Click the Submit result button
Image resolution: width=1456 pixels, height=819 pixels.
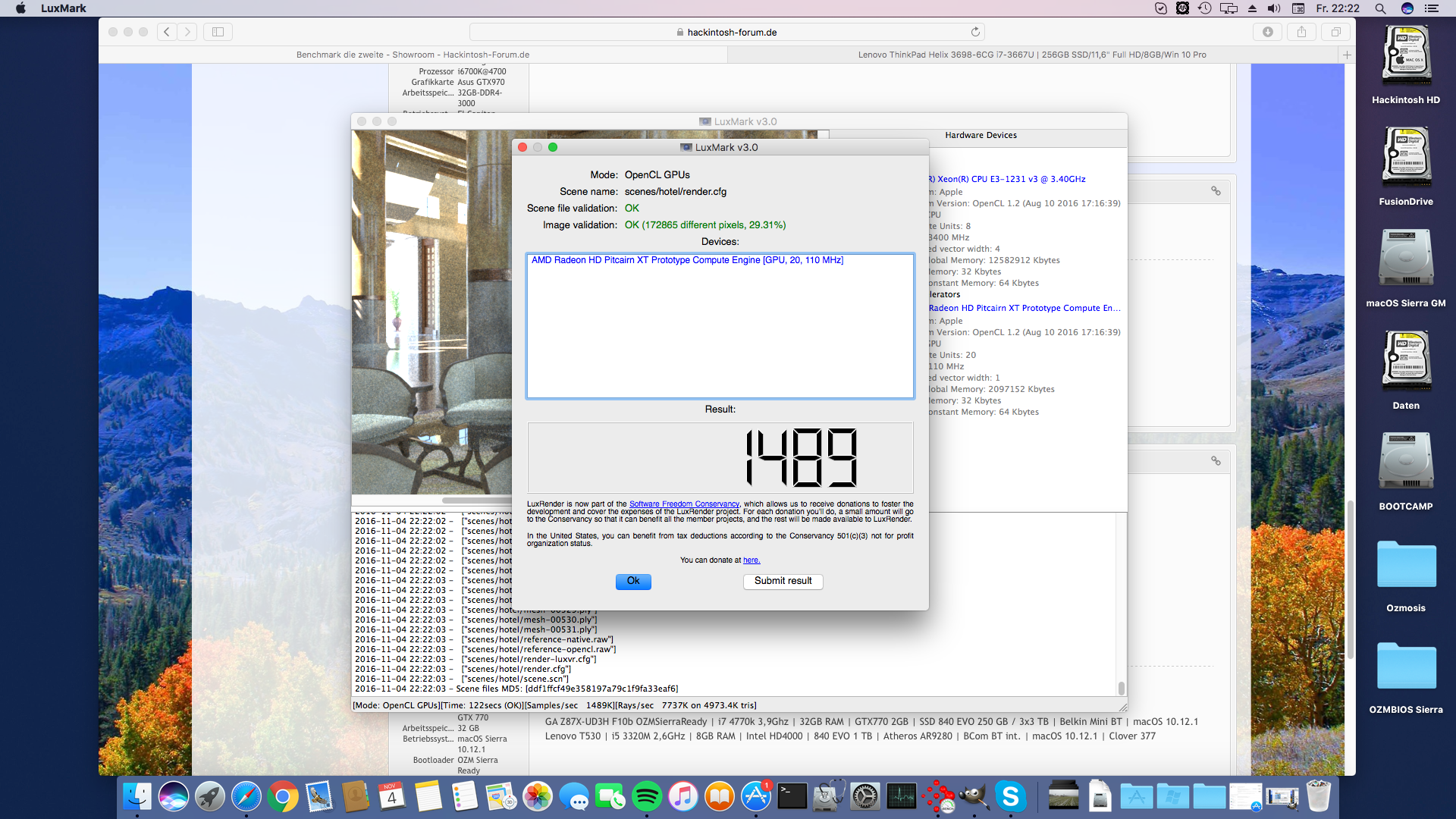tap(783, 581)
